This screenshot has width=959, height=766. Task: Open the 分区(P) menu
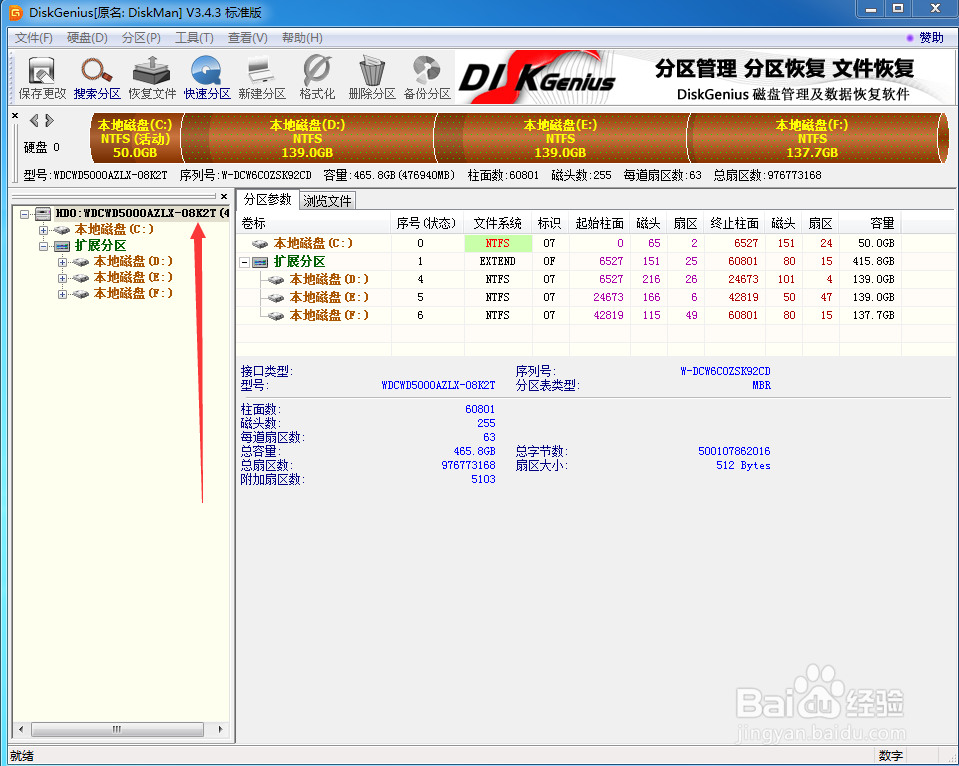141,38
